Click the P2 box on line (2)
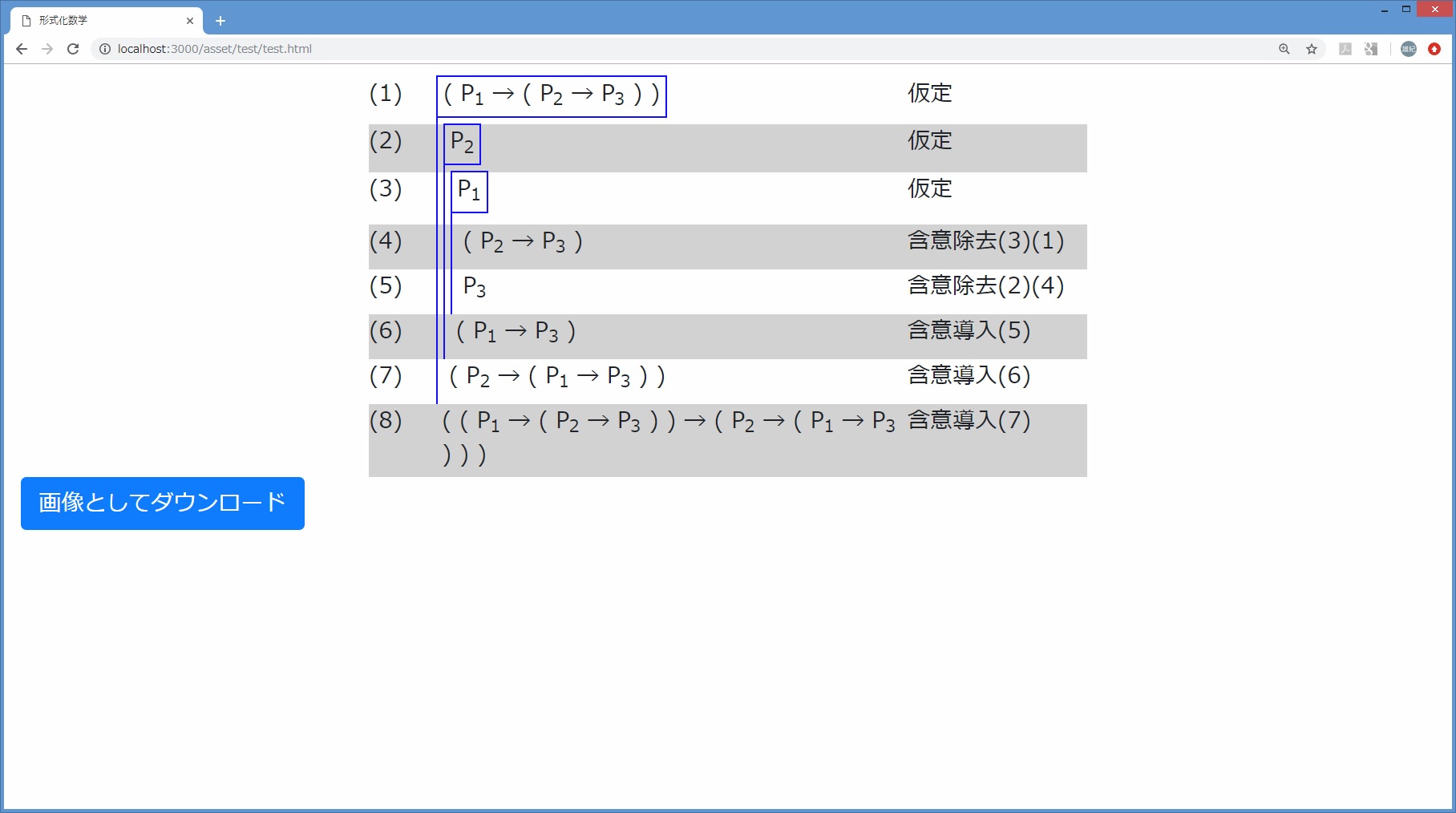 pos(462,144)
